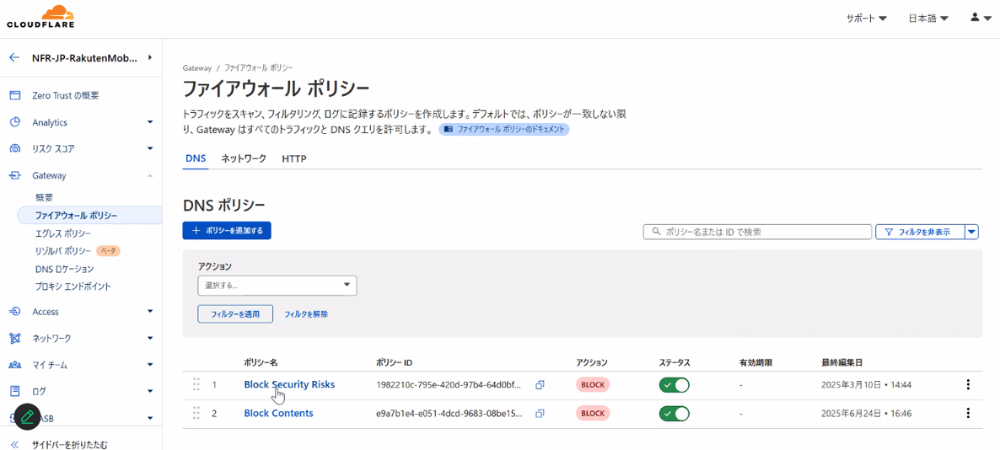Click the green pencil edit button
1000x450 pixels.
tap(26, 417)
